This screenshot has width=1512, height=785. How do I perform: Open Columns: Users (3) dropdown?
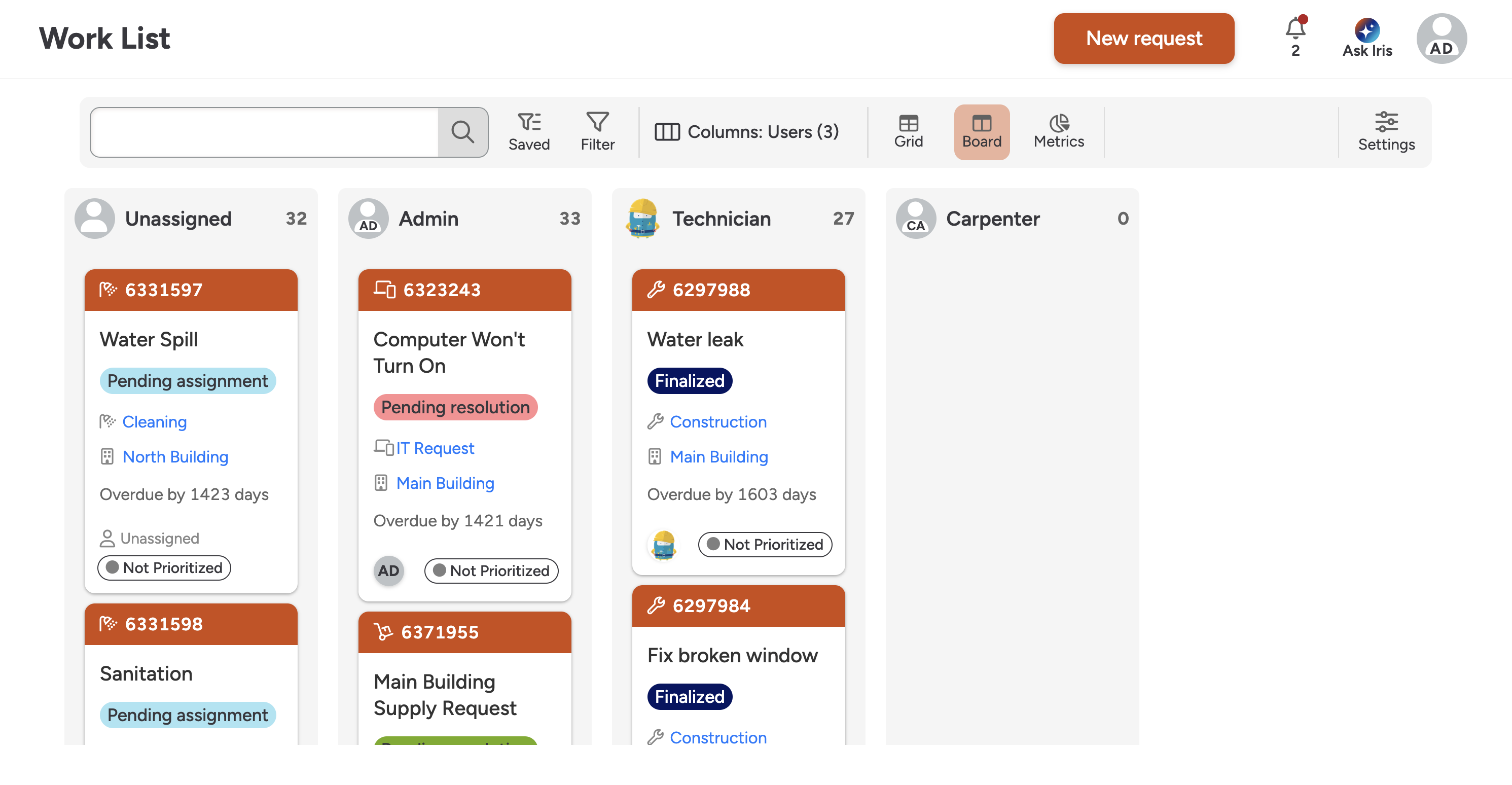tap(746, 131)
